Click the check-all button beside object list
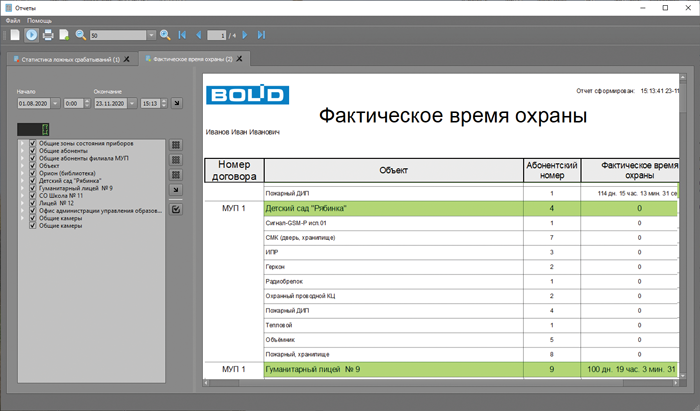Image resolution: width=700 pixels, height=411 pixels. 176,210
